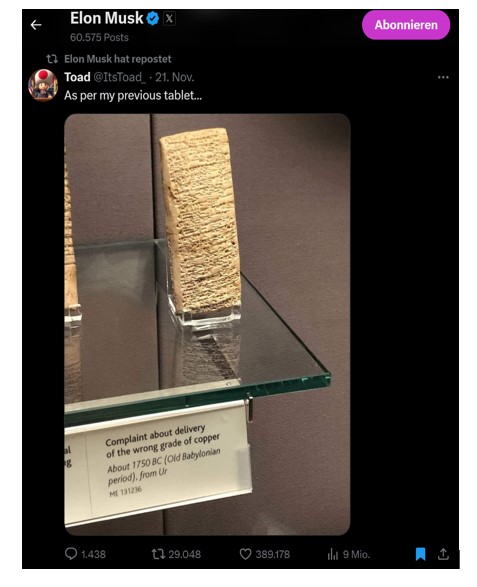Image resolution: width=477 pixels, height=587 pixels.
Task: Open Toad's profile avatar picture
Action: pyautogui.click(x=43, y=85)
